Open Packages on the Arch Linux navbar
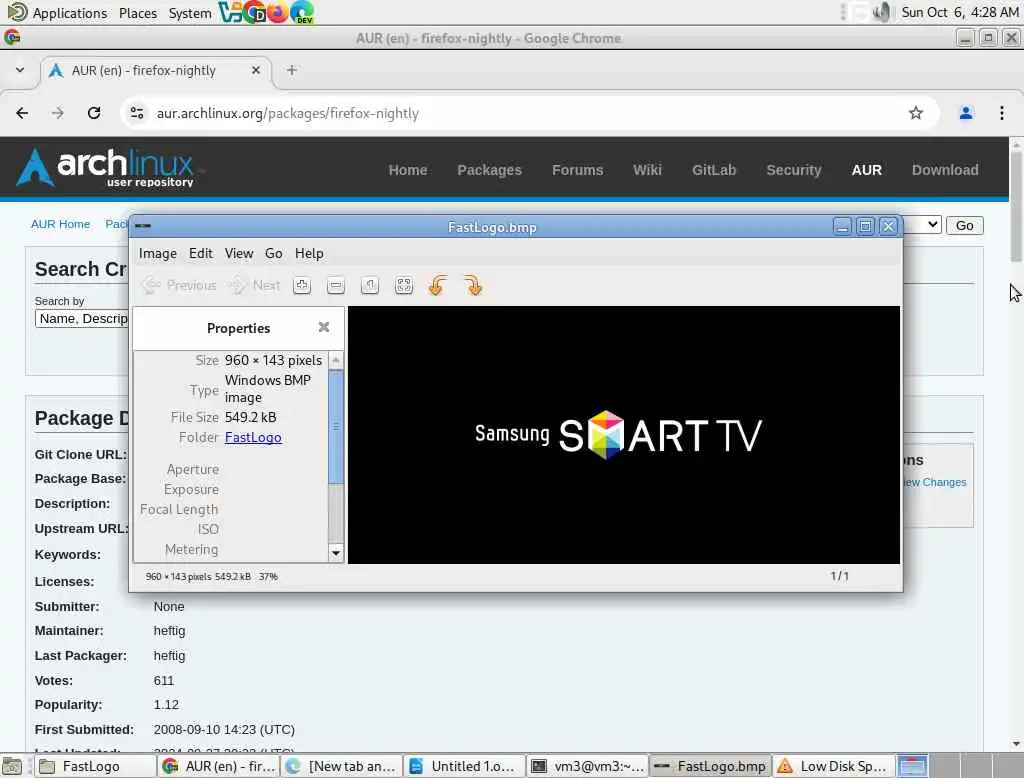The width and height of the screenshot is (1024, 778). pos(489,170)
